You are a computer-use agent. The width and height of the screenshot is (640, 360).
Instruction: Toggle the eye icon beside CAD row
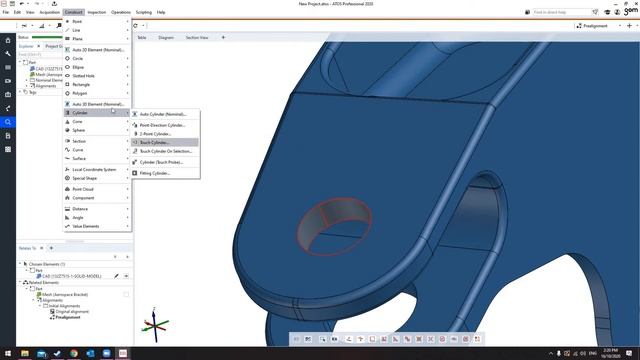(126, 276)
